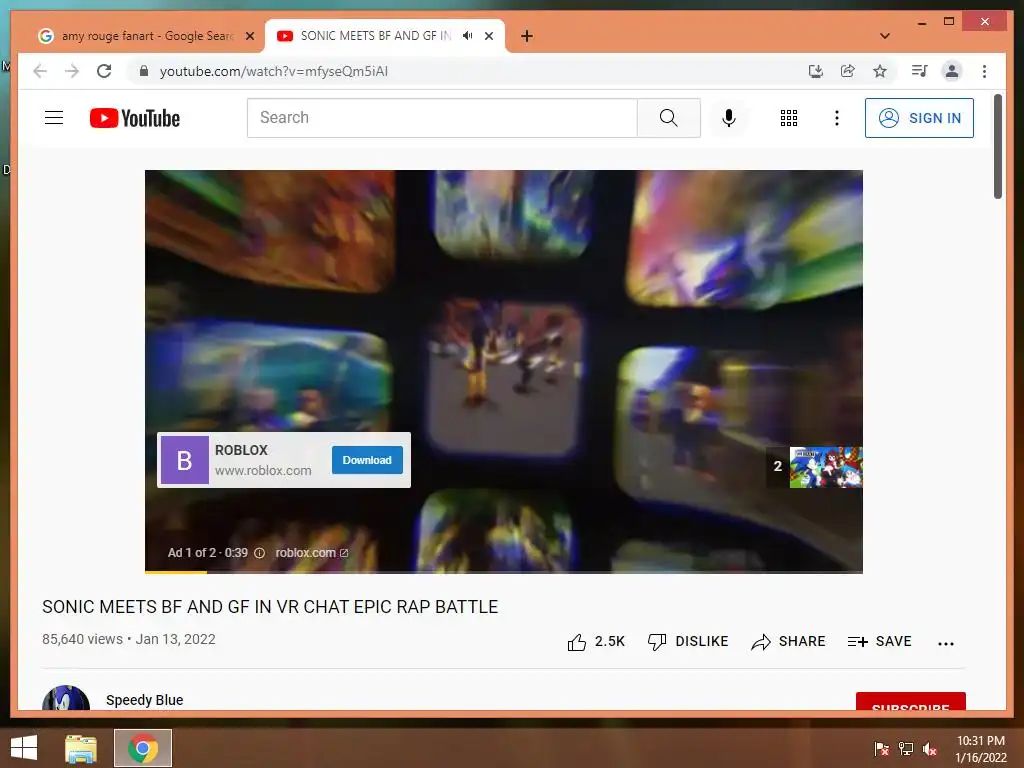Click the Download ad button
Image resolution: width=1024 pixels, height=768 pixels.
[x=367, y=460]
